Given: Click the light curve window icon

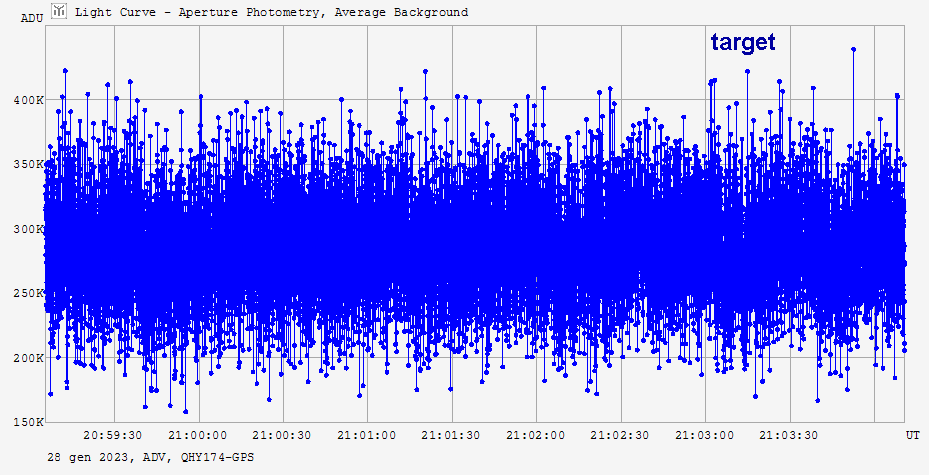Looking at the screenshot, I should 59,11.
